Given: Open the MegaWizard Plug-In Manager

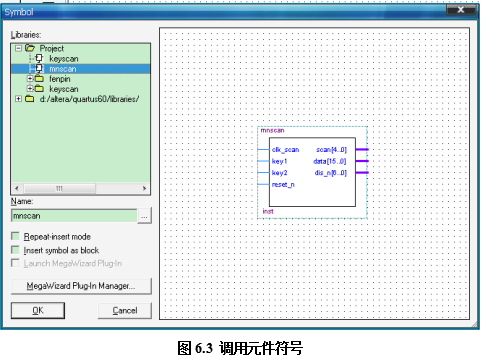Looking at the screenshot, I should pyautogui.click(x=81, y=286).
